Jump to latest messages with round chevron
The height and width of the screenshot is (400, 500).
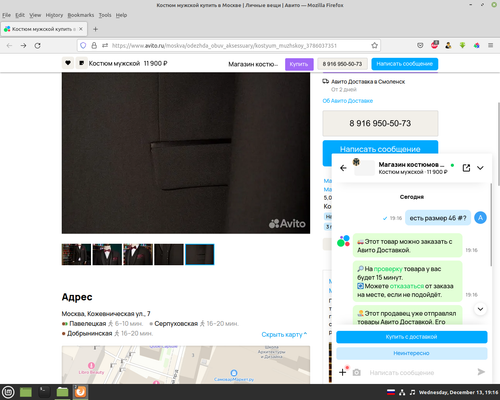[x=480, y=309]
